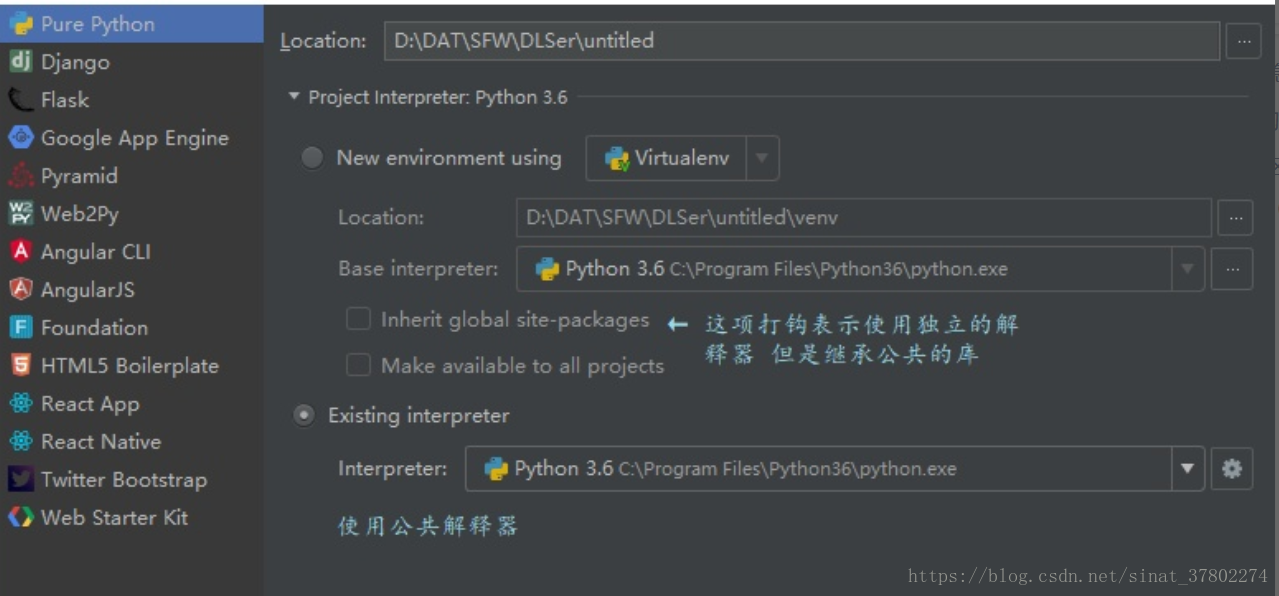Viewport: 1279px width, 596px height.
Task: Click Python logo in Virtualenv selector
Action: pyautogui.click(x=617, y=158)
